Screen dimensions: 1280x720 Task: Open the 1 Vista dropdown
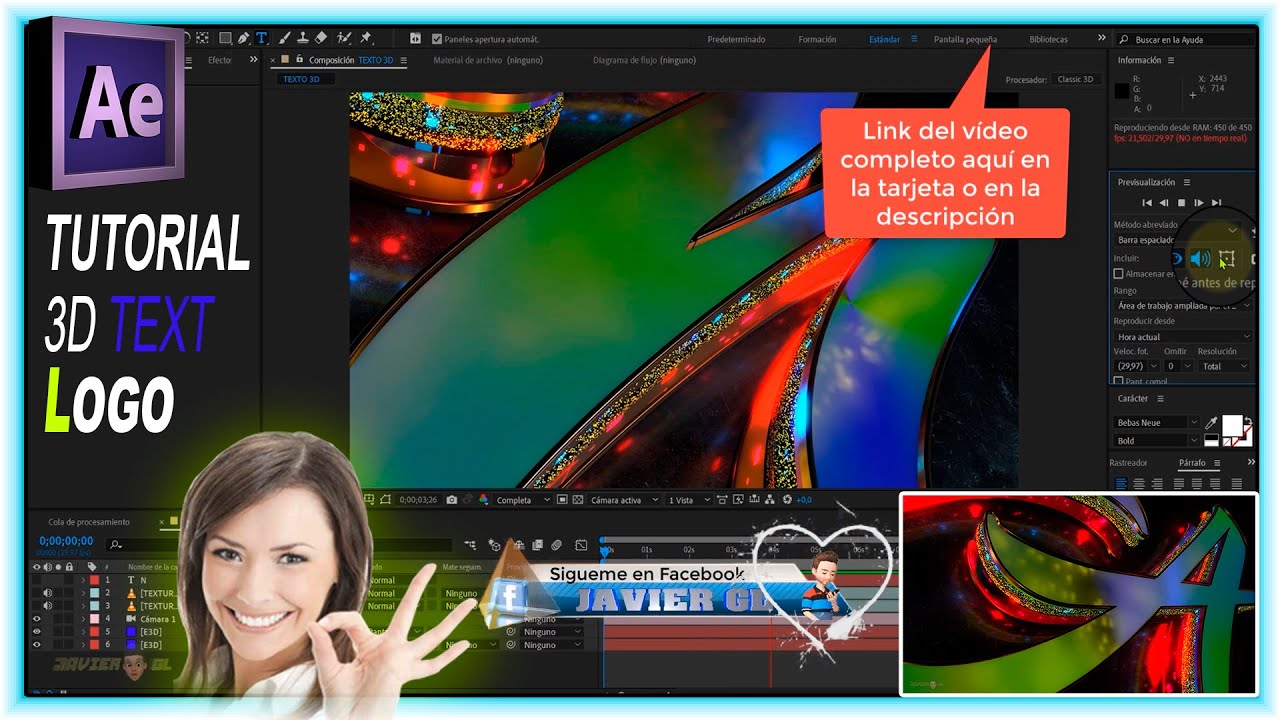(689, 500)
